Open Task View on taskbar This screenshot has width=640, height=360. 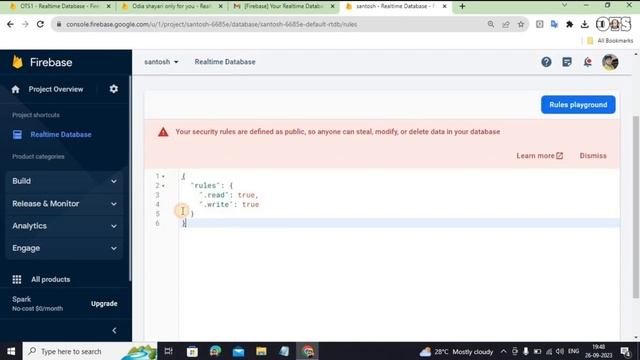168,351
